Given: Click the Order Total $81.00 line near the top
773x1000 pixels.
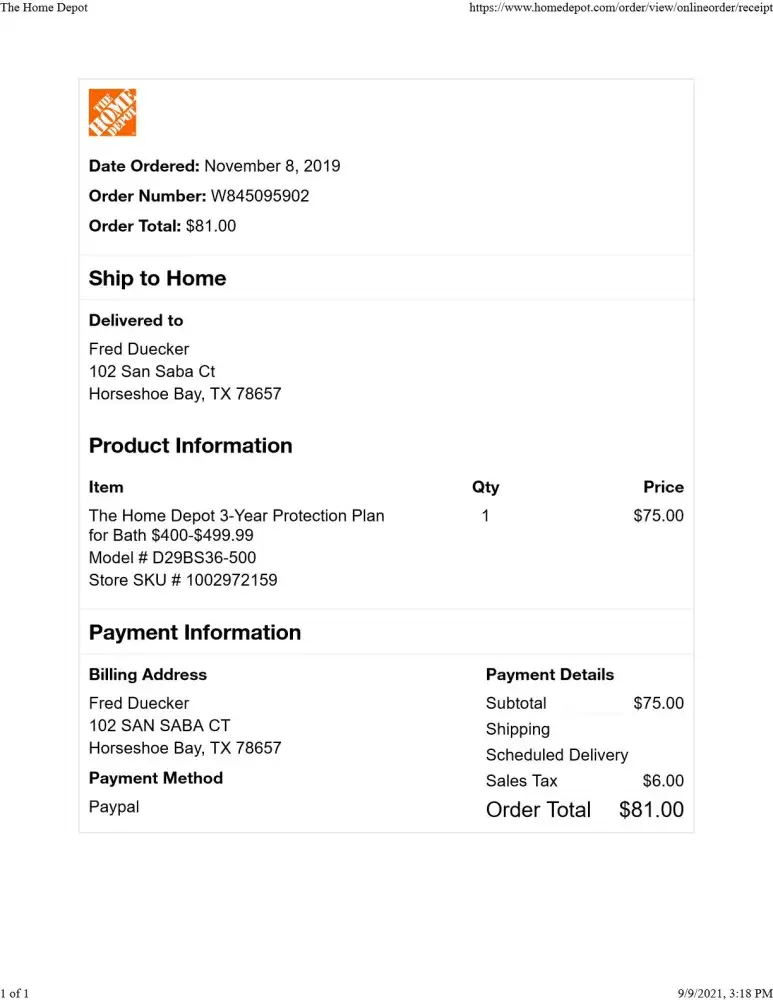Looking at the screenshot, I should 162,226.
